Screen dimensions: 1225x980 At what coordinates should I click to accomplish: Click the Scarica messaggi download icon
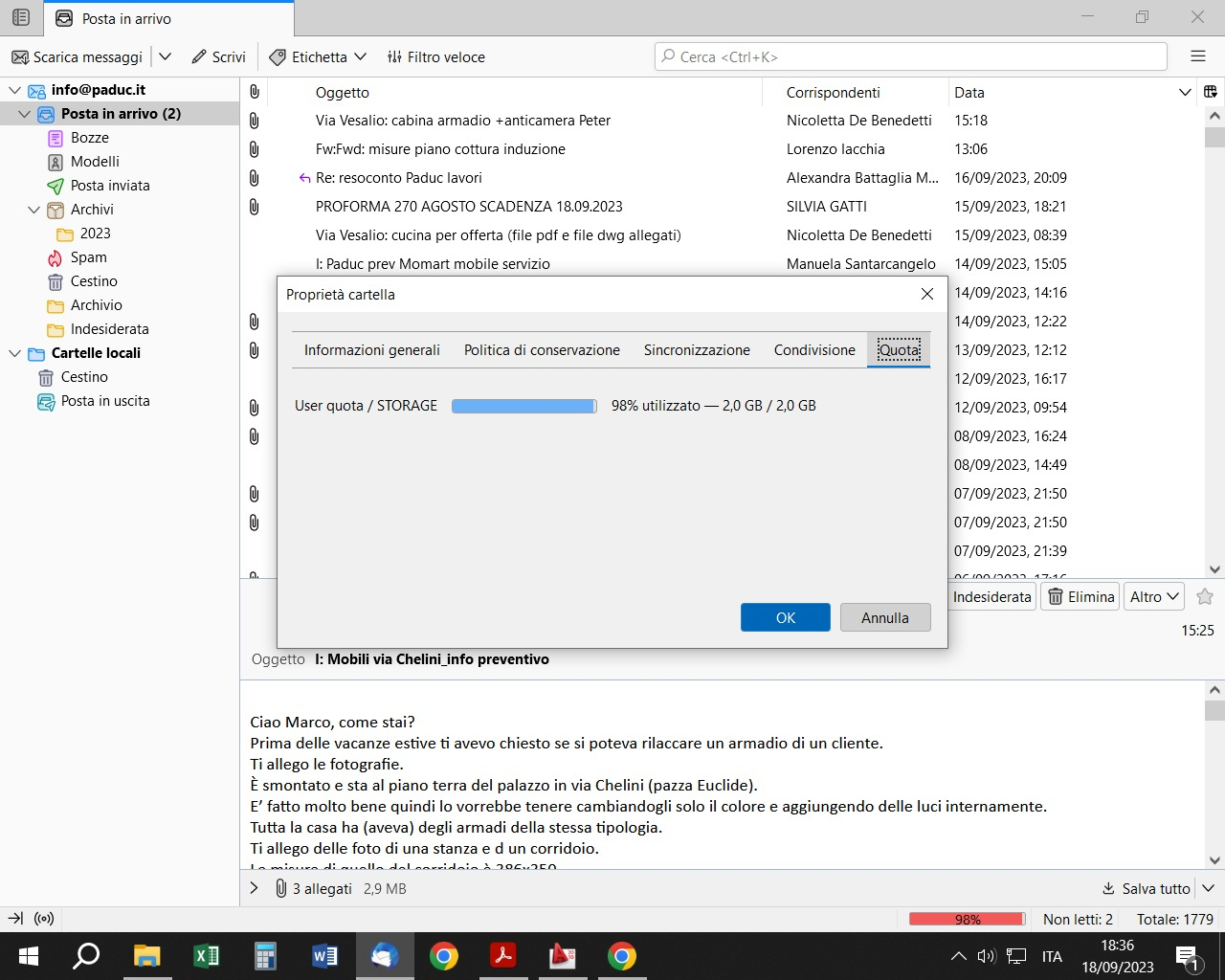(x=20, y=57)
